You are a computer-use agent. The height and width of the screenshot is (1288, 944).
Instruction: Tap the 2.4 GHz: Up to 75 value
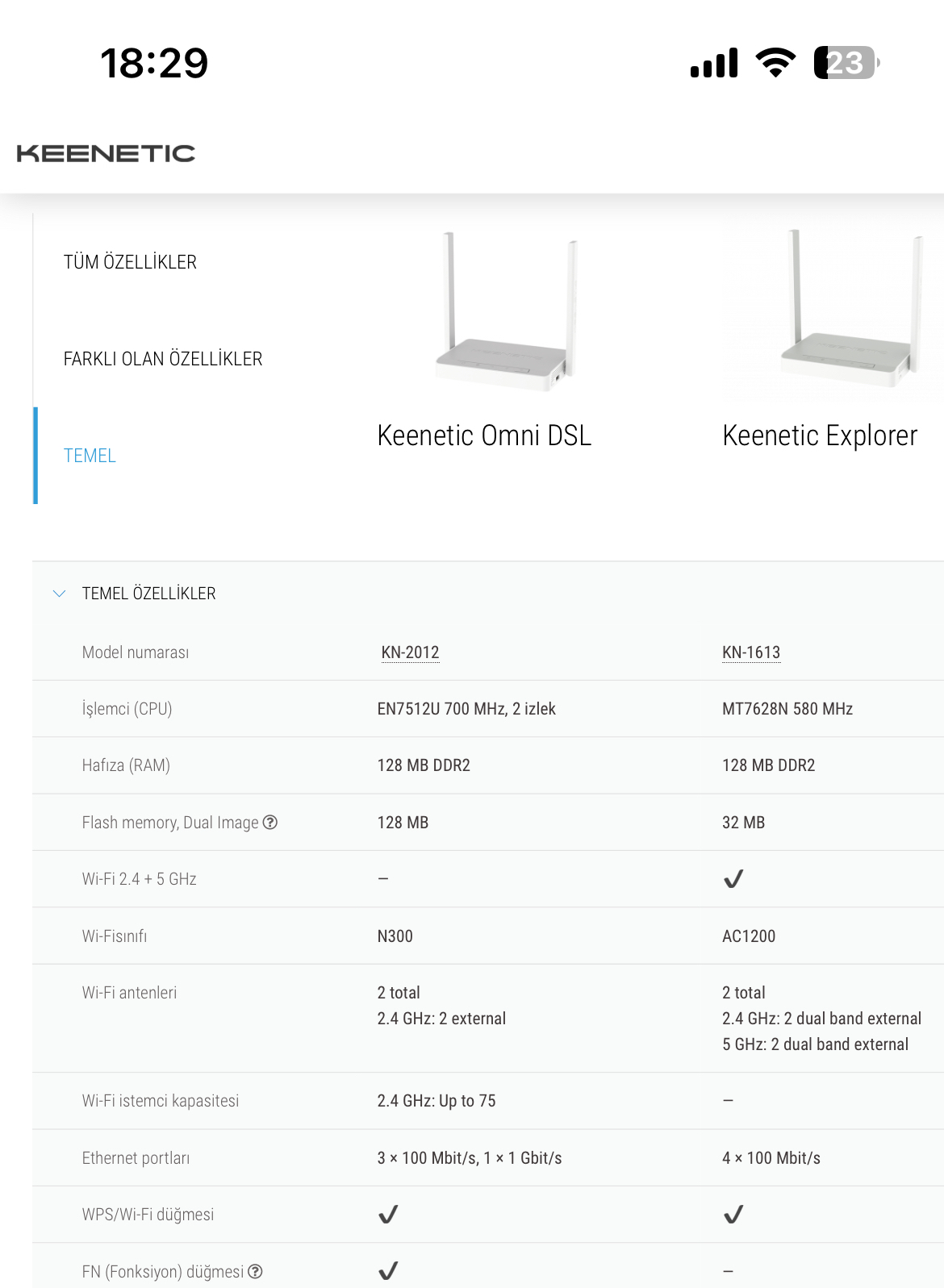[x=436, y=1101]
